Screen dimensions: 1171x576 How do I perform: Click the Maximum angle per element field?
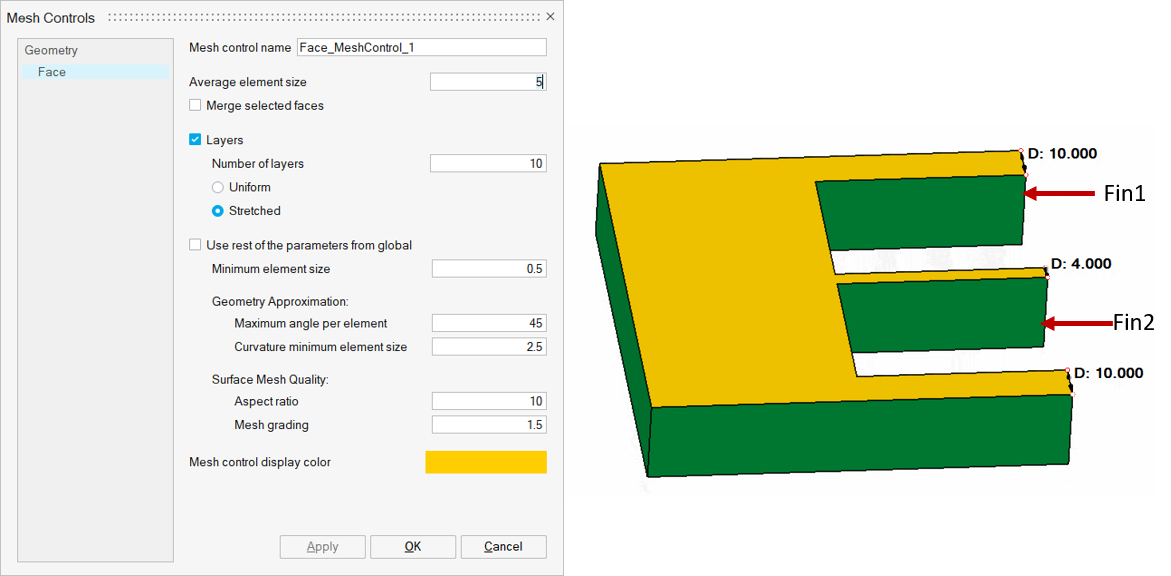coord(488,323)
